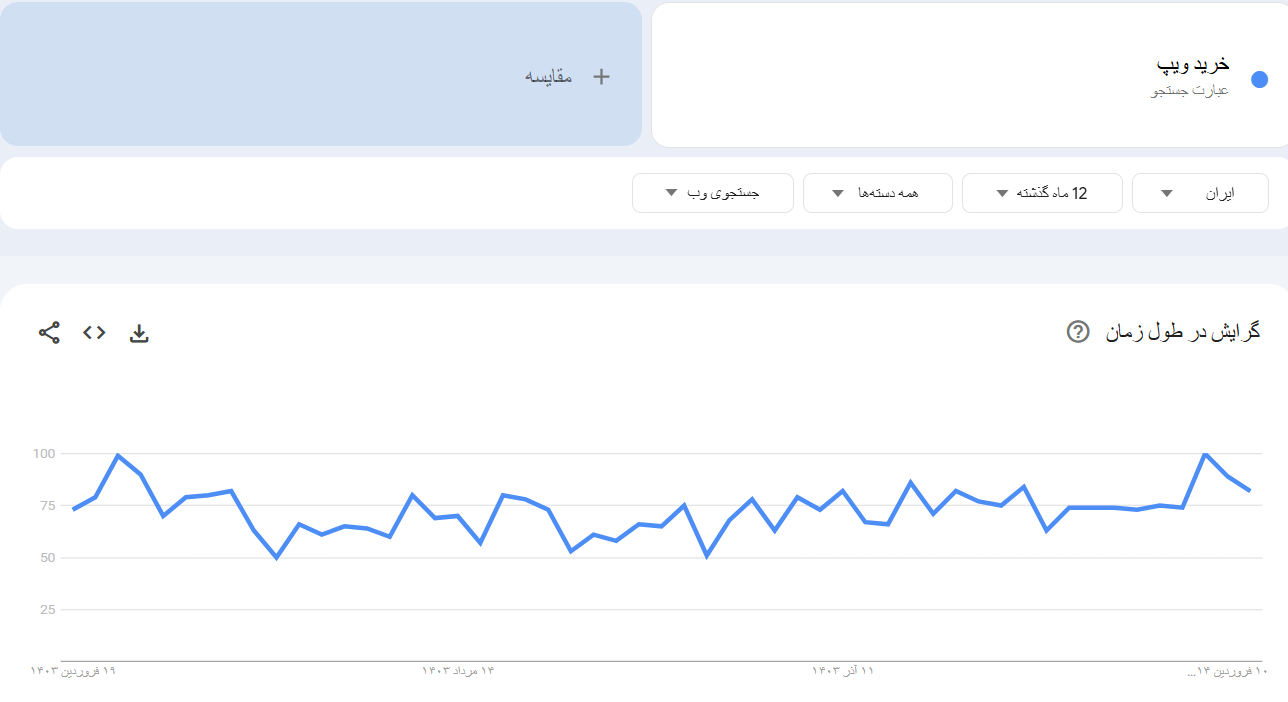1288x702 pixels.
Task: Click the ۱۹ فروردین ۱۴۰۳ date label
Action: (x=73, y=670)
